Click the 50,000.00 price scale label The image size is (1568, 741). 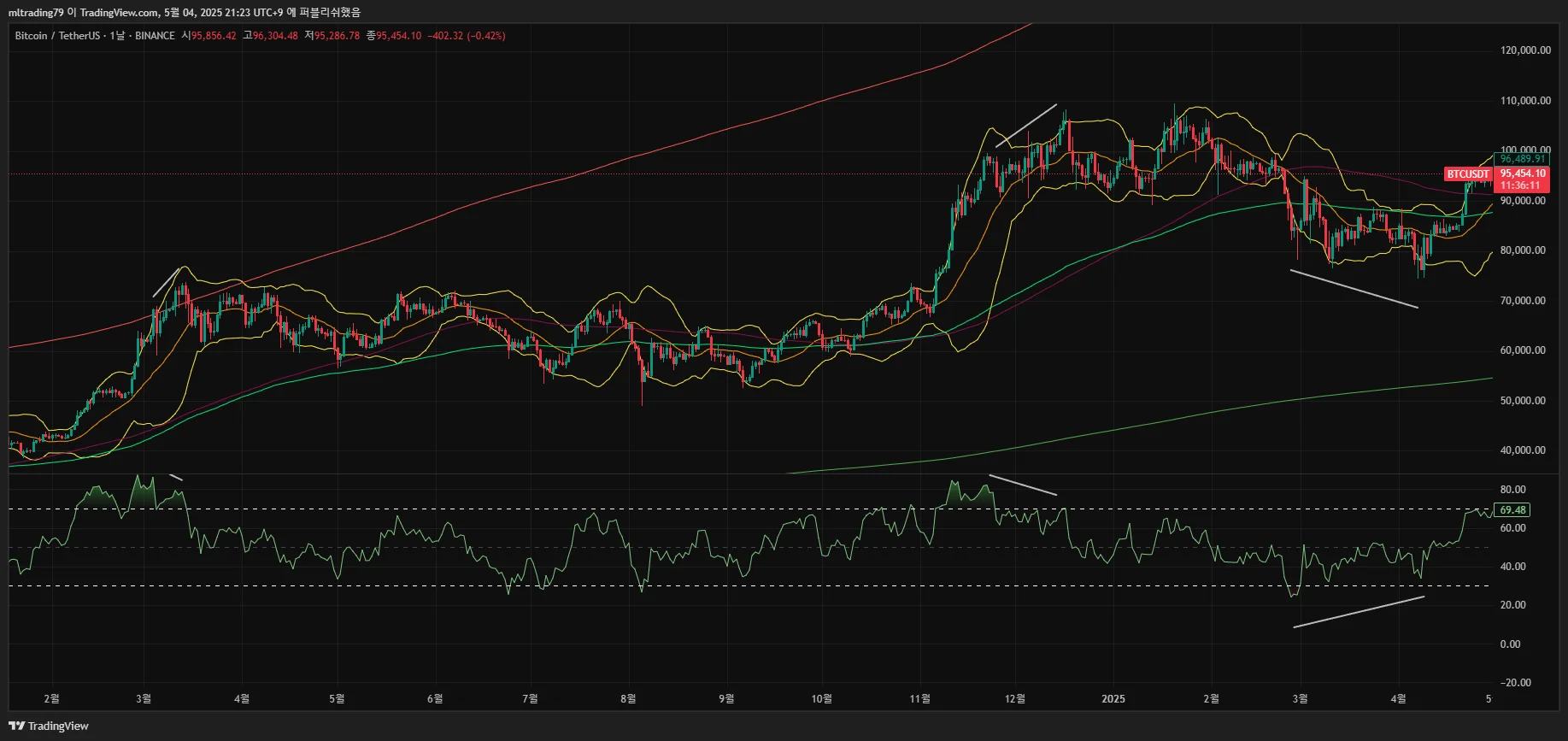(x=1523, y=401)
